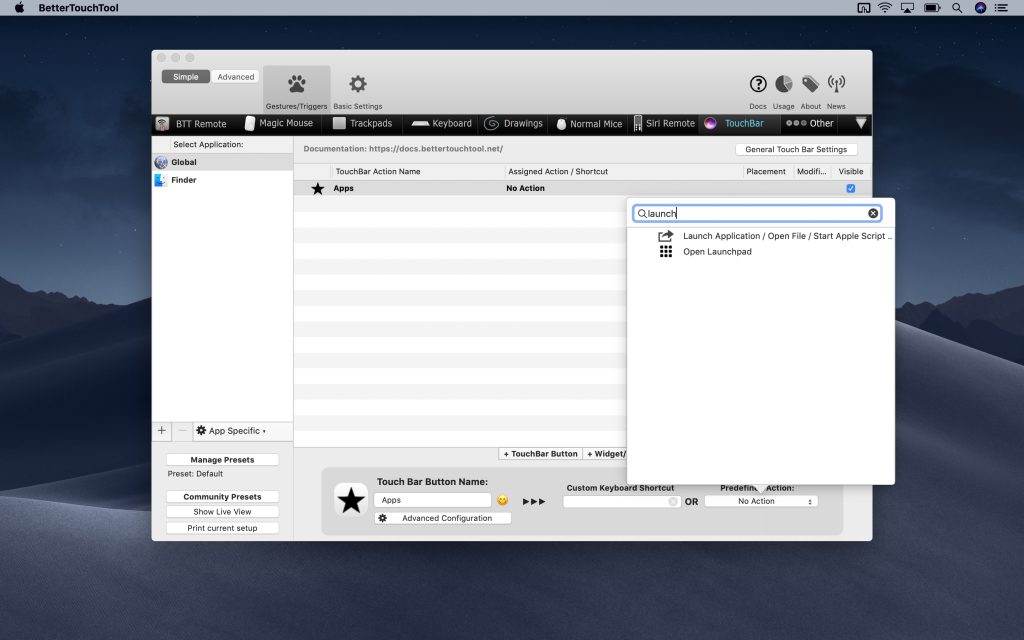The height and width of the screenshot is (640, 1024).
Task: Click the Placement column header
Action: [765, 172]
